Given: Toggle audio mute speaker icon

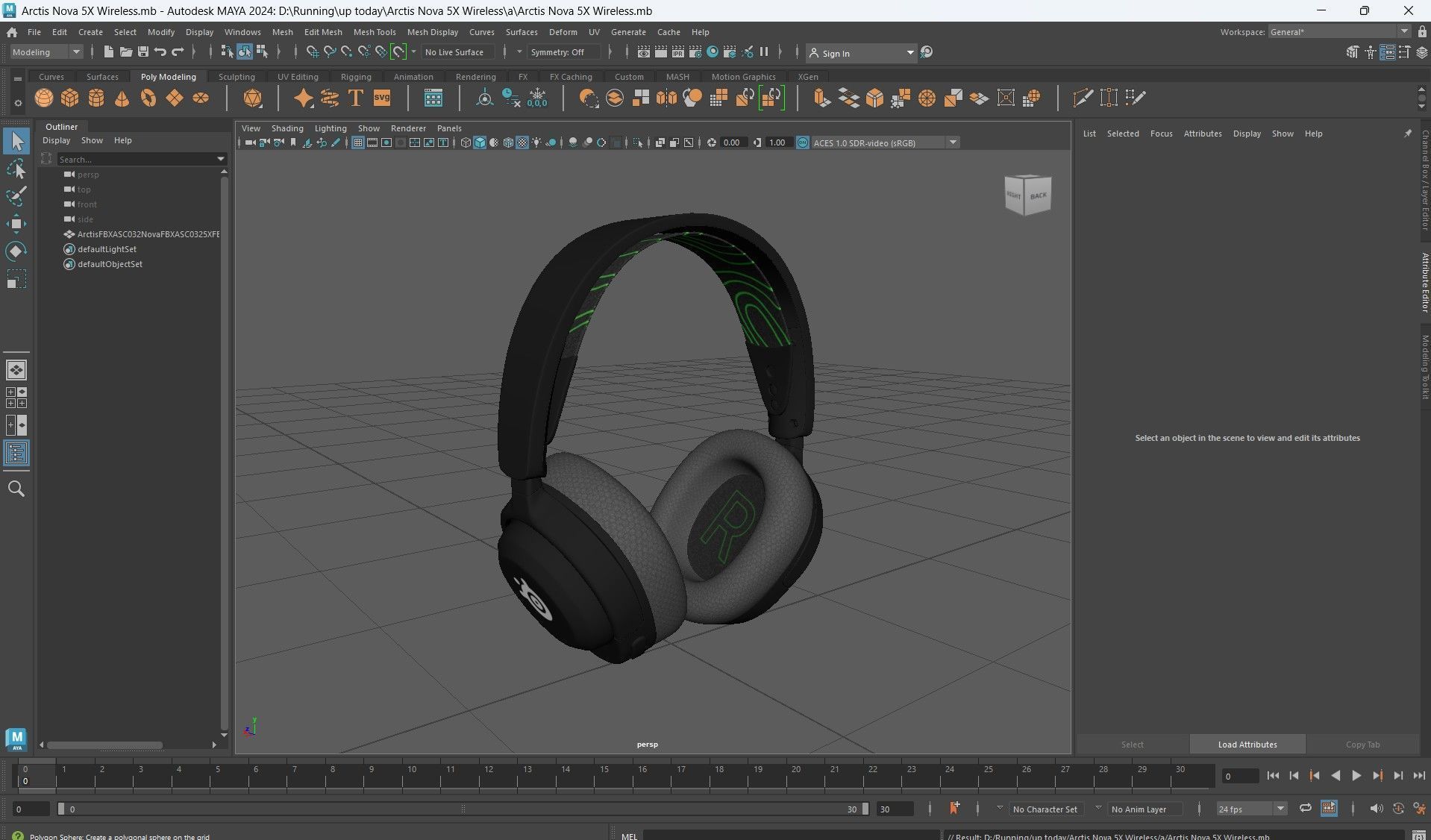Looking at the screenshot, I should tap(1376, 809).
